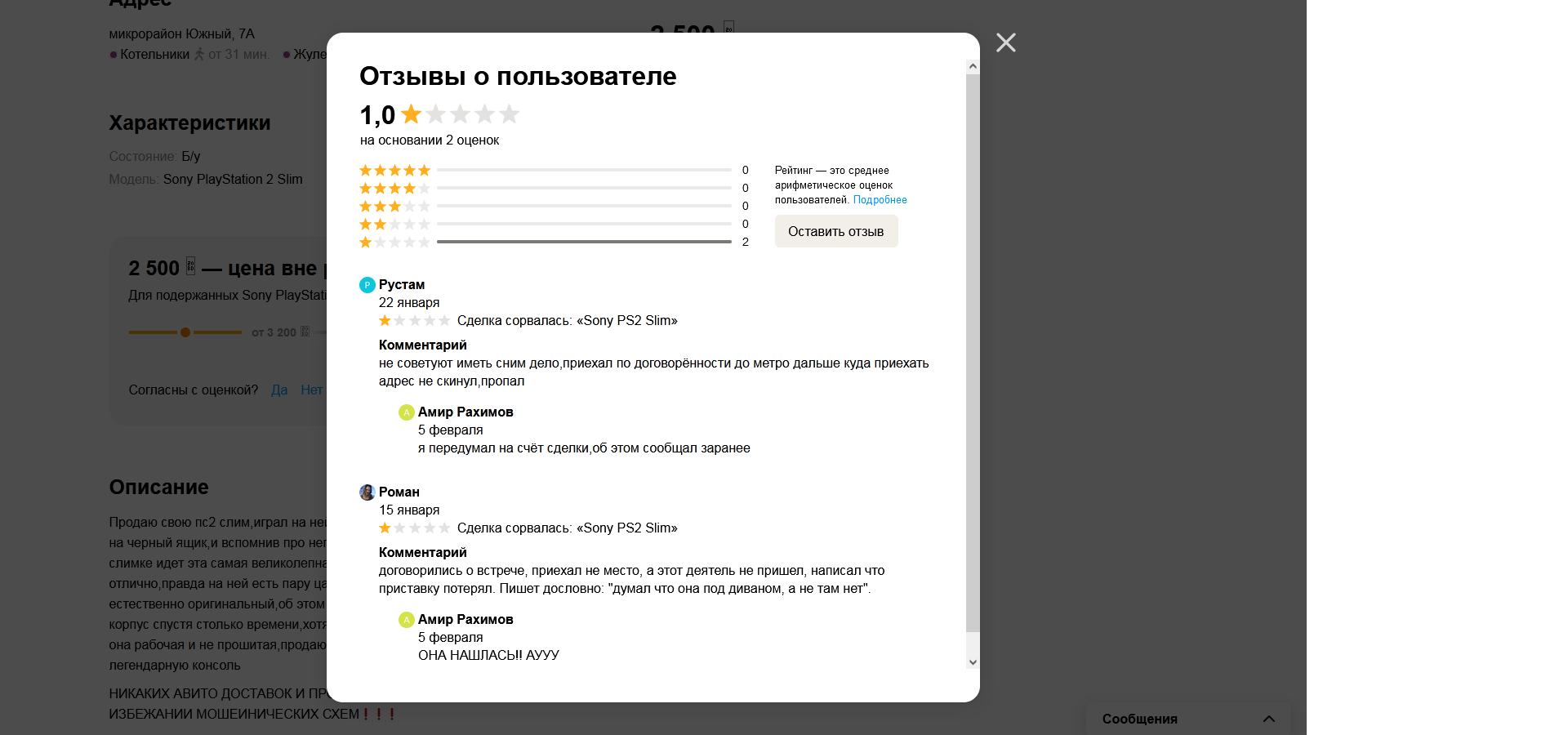Click the '22 января' review date

point(409,302)
